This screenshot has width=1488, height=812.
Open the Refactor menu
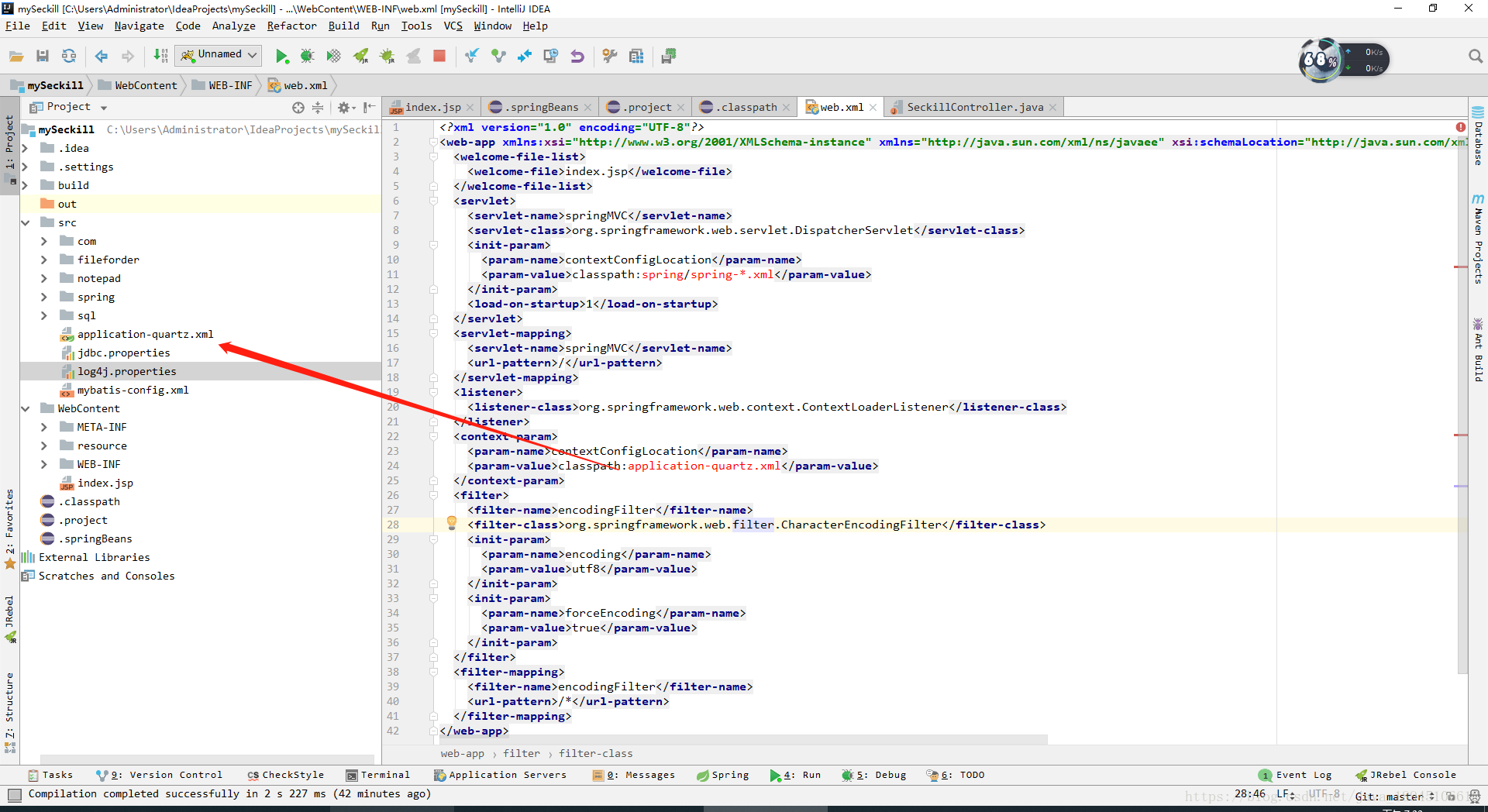tap(291, 26)
